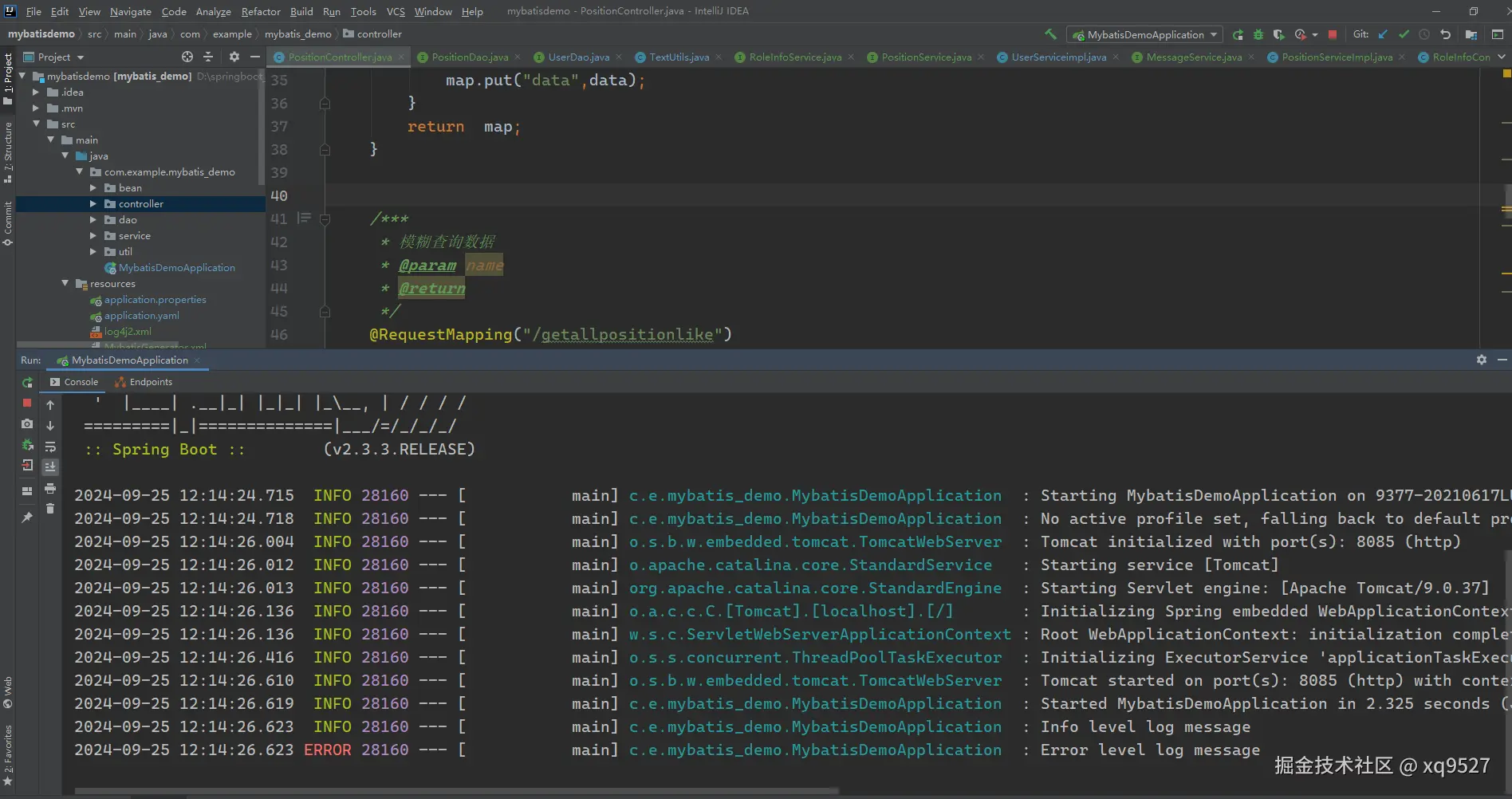Toggle soft-wrap in the console
Image resolution: width=1512 pixels, height=799 pixels.
point(50,447)
